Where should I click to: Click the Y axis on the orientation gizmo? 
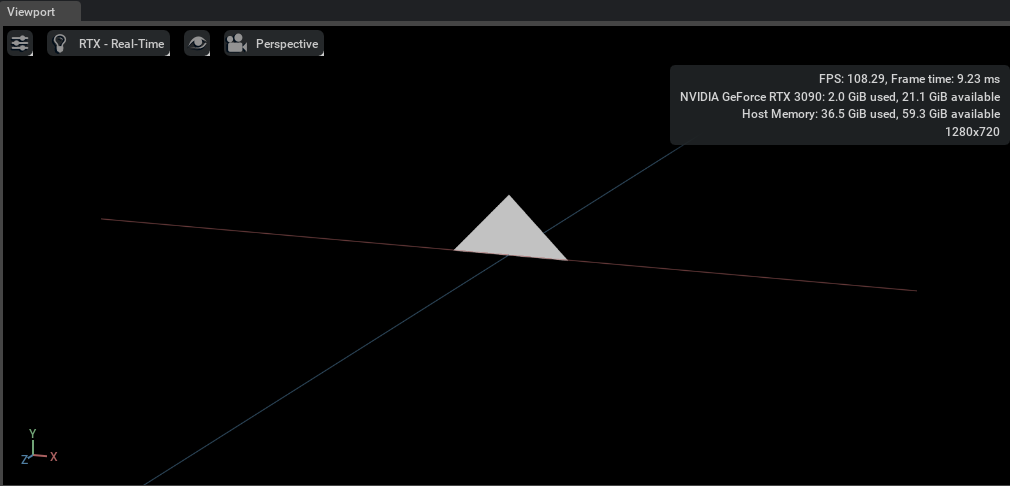coord(33,435)
